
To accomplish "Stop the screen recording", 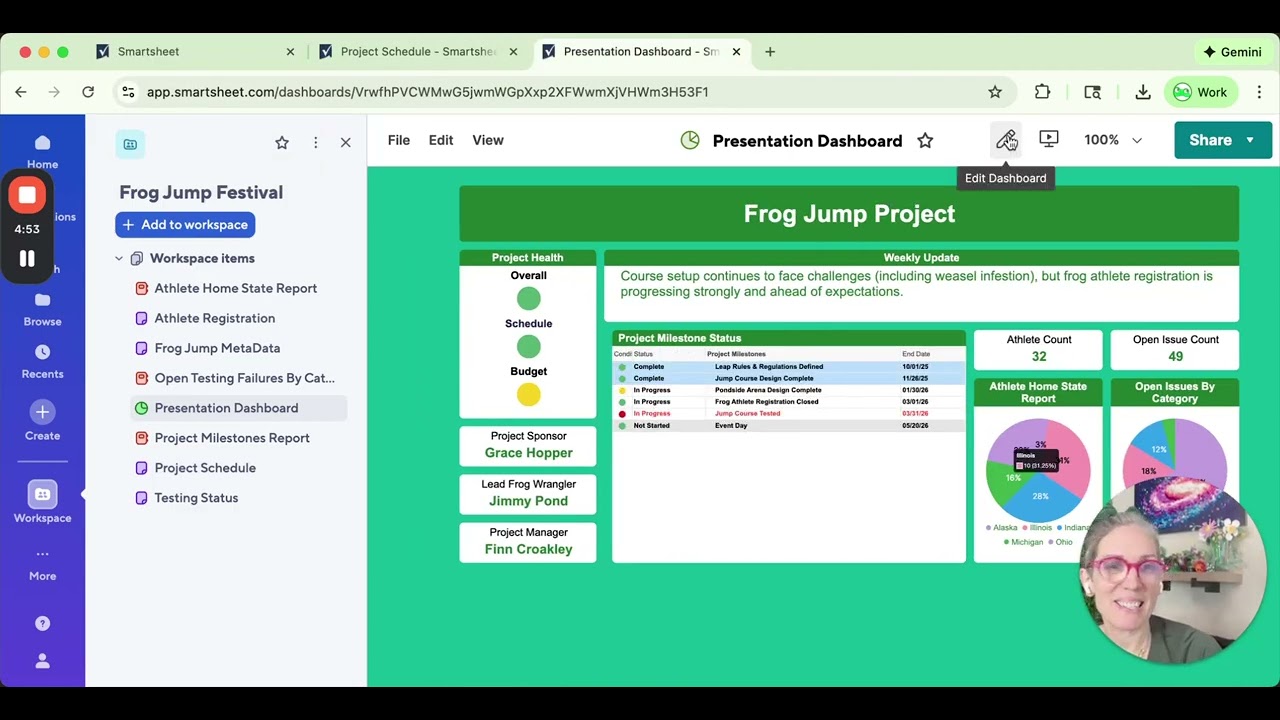I will click(x=27, y=195).
